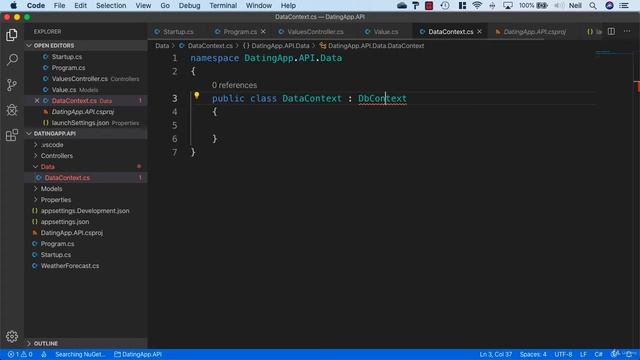Open Startup.cs from Open Editors
640x360 pixels.
pos(67,57)
